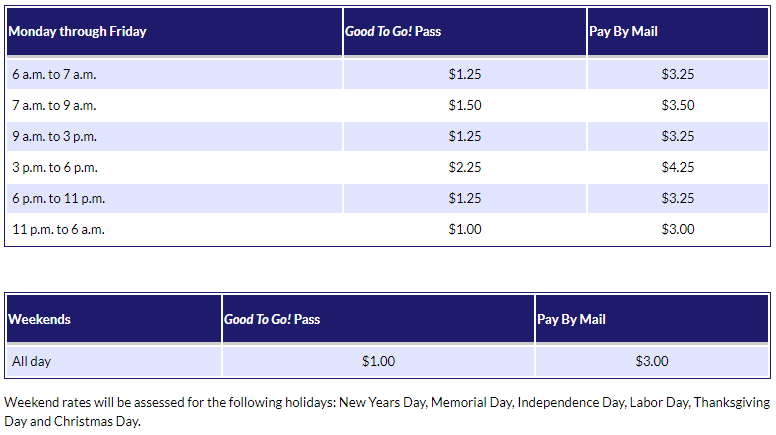The width and height of the screenshot is (776, 435).
Task: Click the $3.50 Pay By Mail rate
Action: coord(678,105)
